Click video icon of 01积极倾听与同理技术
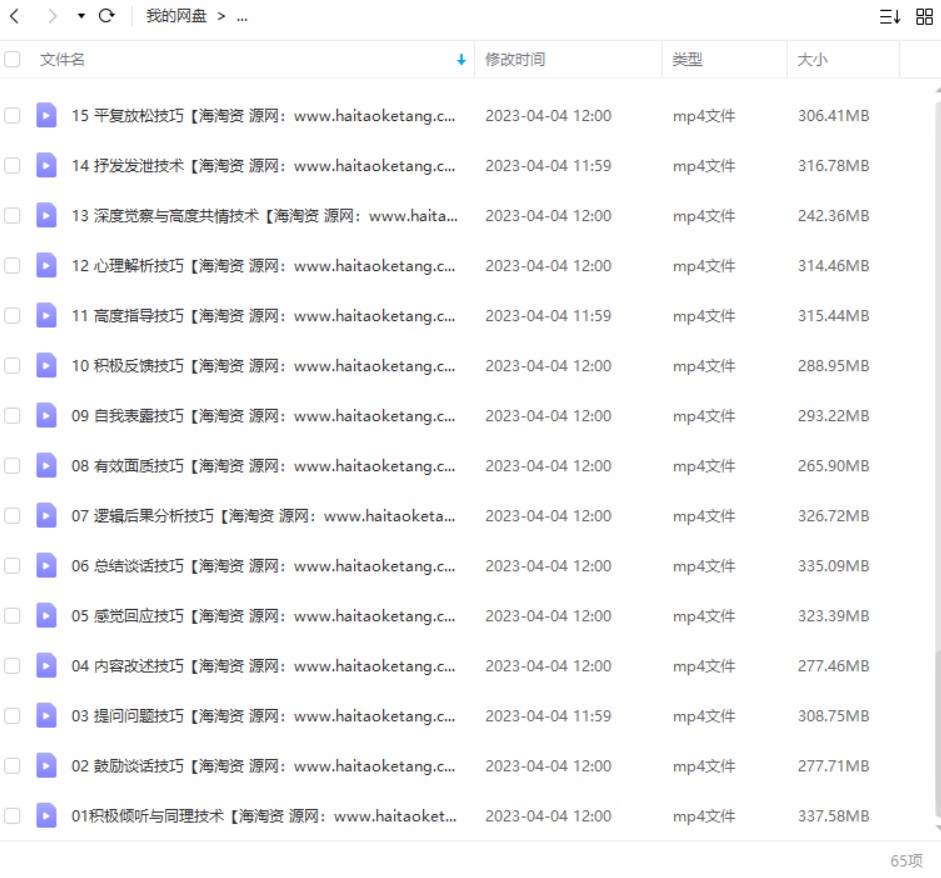The width and height of the screenshot is (941, 878). [x=46, y=816]
